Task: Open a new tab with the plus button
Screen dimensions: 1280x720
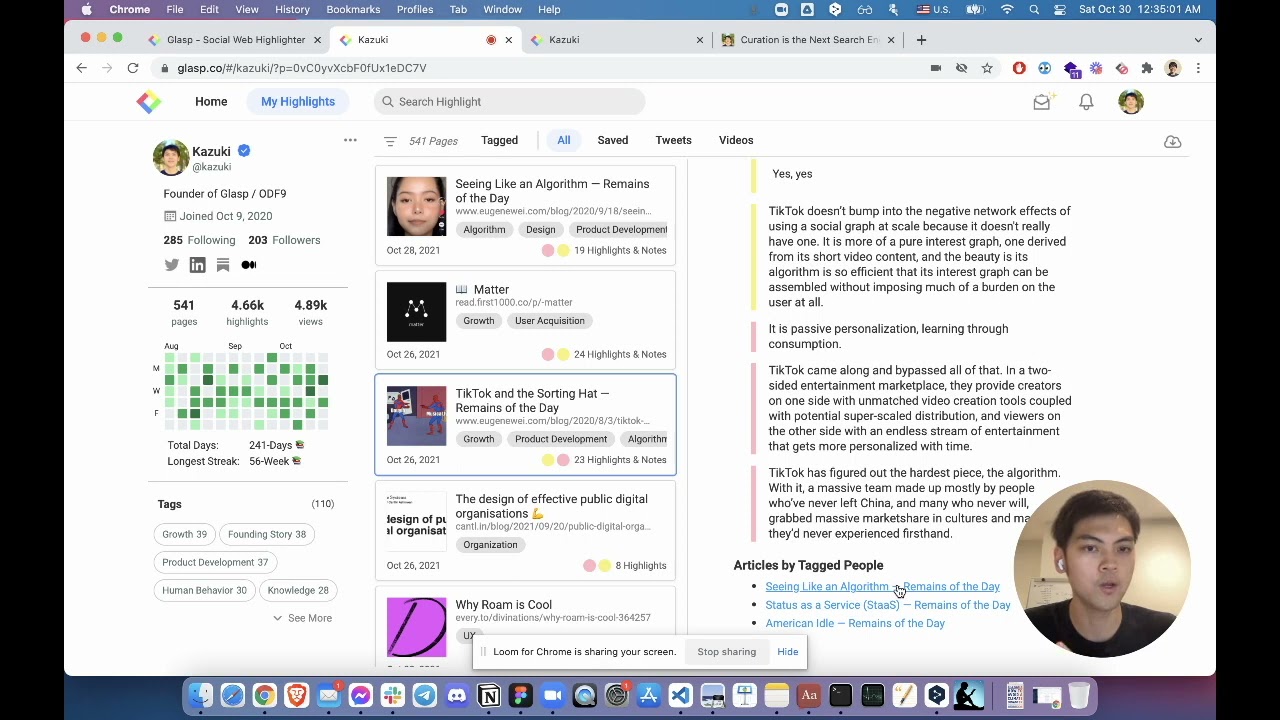Action: click(x=921, y=40)
